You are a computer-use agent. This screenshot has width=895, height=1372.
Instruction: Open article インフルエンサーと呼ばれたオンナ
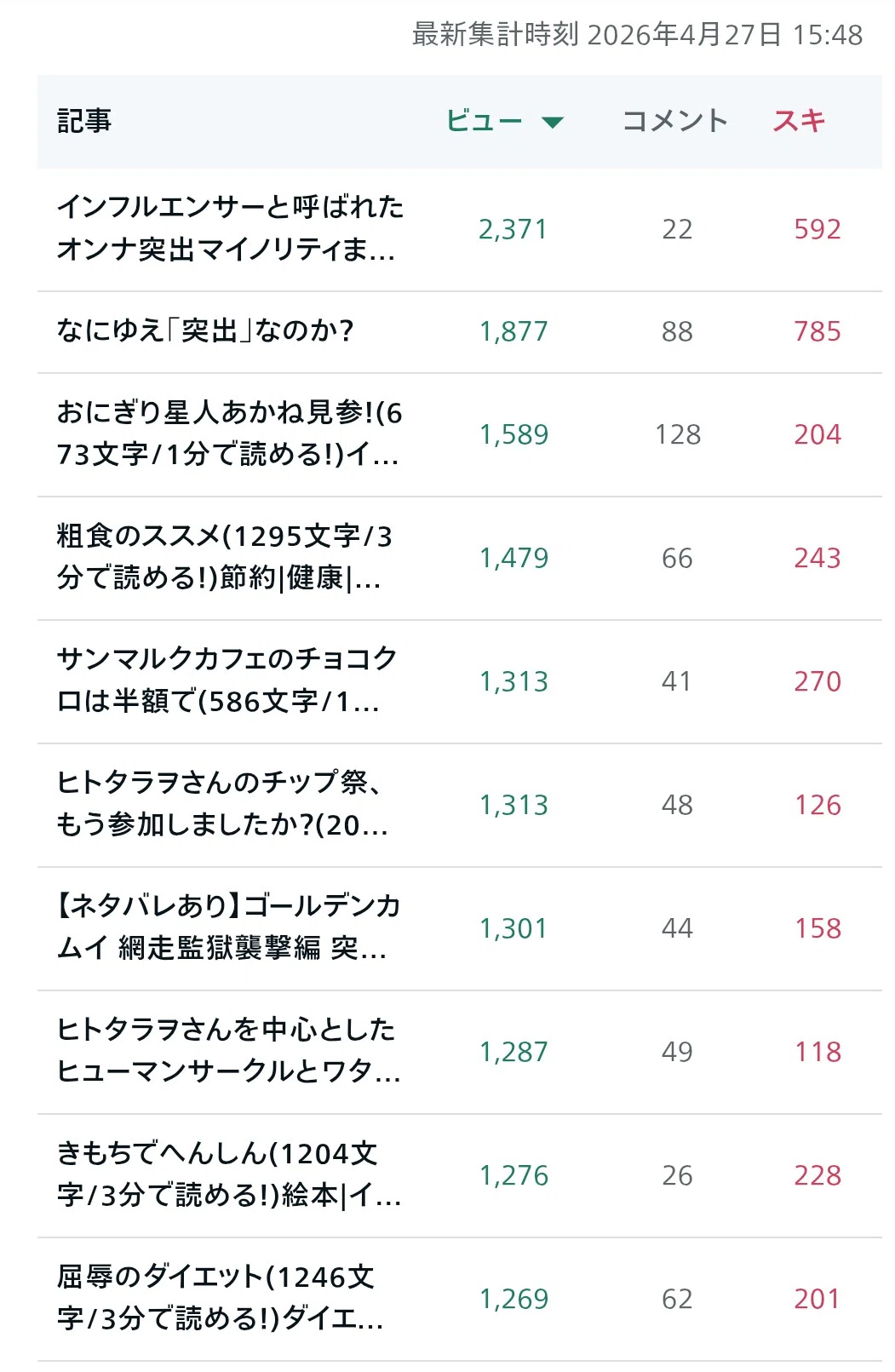tap(230, 228)
